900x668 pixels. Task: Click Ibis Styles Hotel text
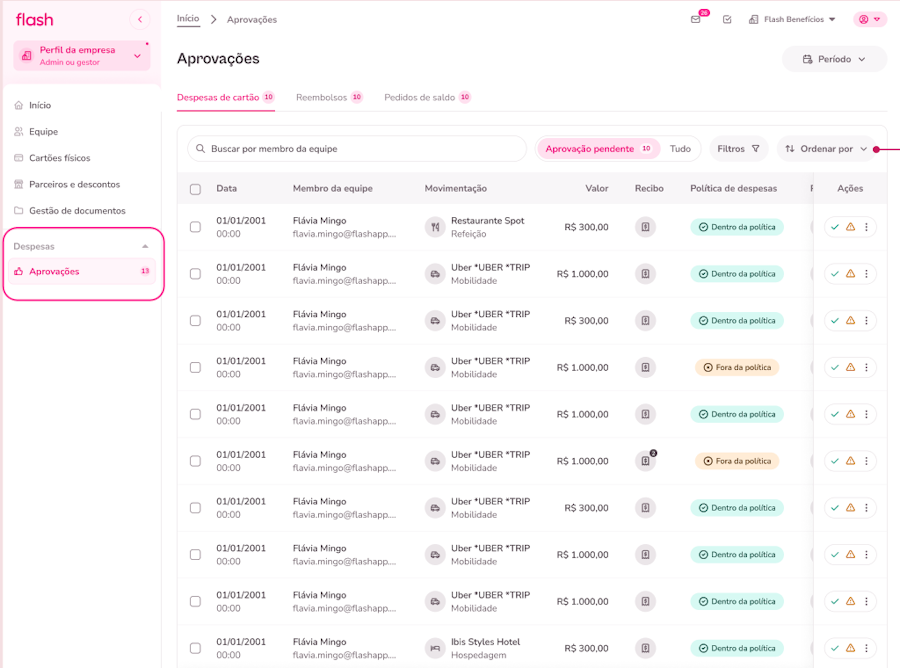coord(485,642)
